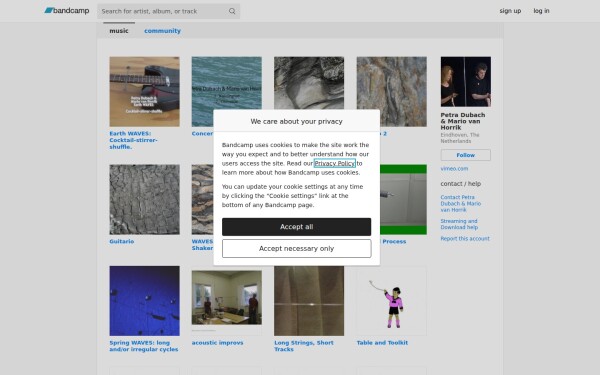Open the log in link
The width and height of the screenshot is (600, 375).
541,11
